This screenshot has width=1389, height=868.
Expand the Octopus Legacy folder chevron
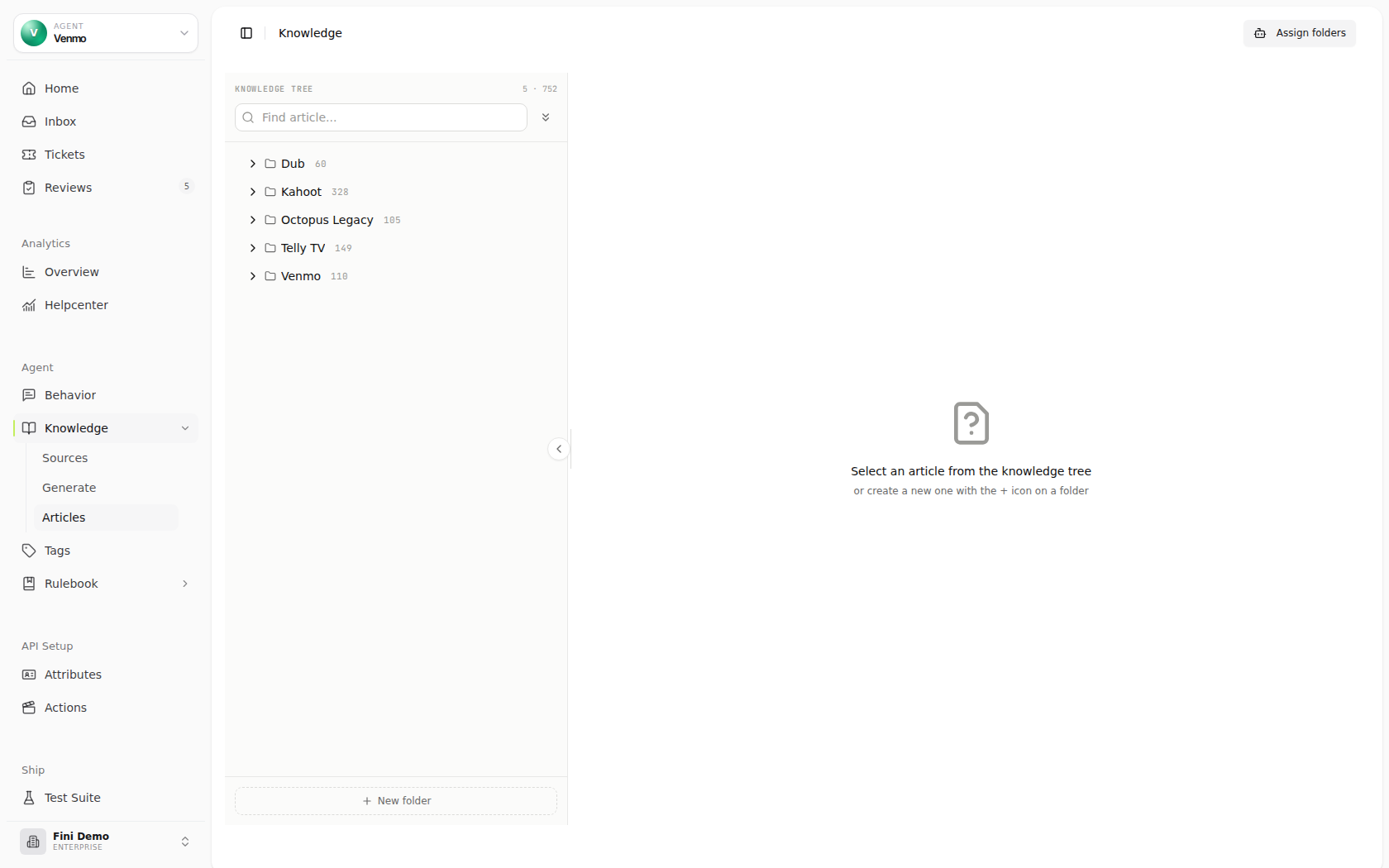click(x=253, y=220)
